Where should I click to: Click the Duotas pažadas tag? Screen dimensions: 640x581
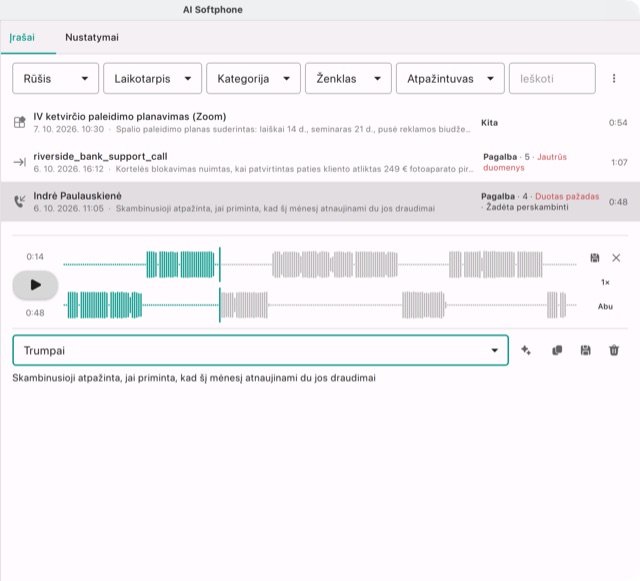point(567,196)
